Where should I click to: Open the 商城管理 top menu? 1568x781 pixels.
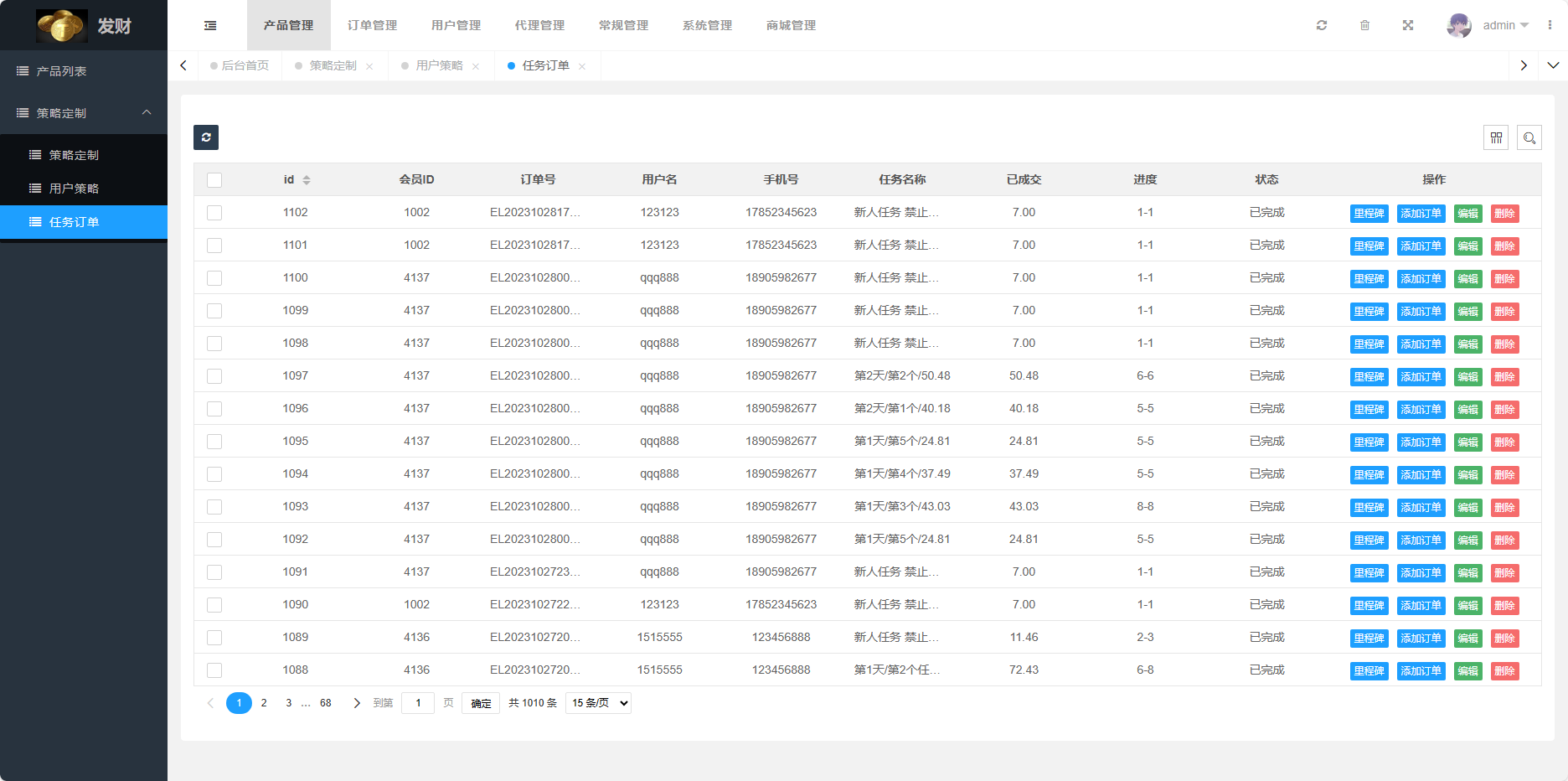(792, 25)
